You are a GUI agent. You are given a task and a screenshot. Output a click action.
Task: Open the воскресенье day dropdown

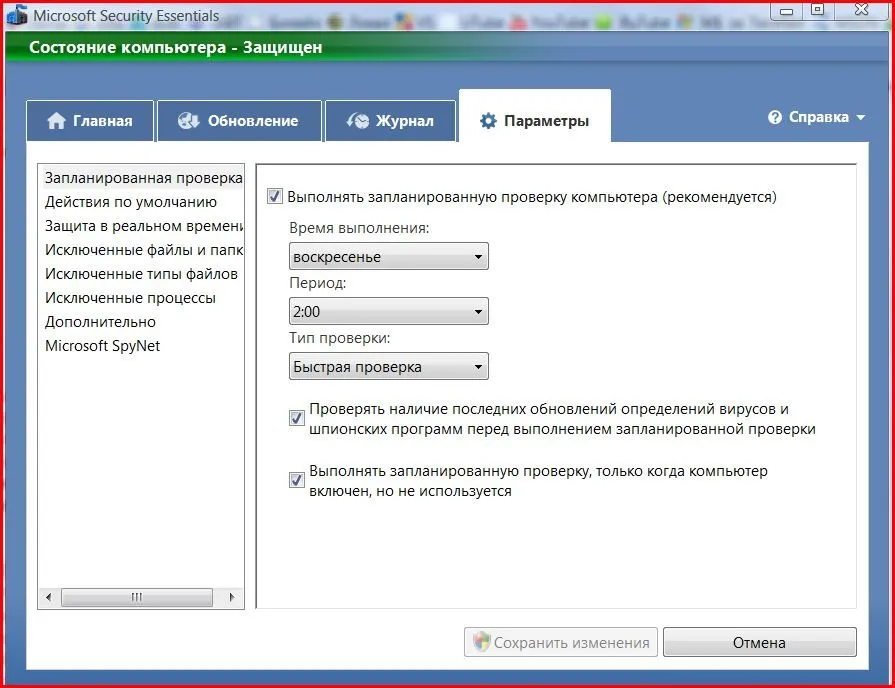click(389, 256)
